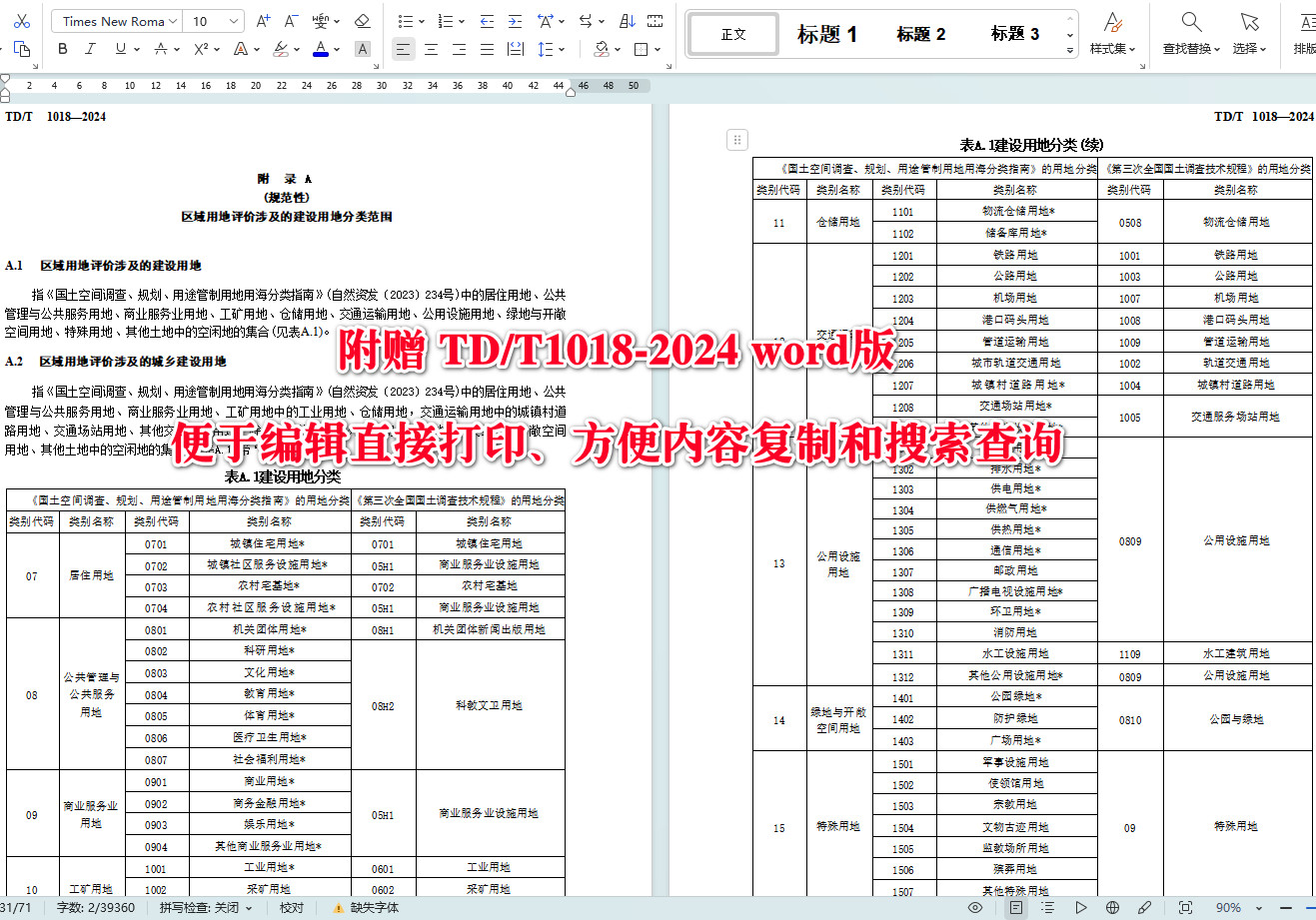
Task: Click the Sort A-Z icon
Action: point(628,21)
